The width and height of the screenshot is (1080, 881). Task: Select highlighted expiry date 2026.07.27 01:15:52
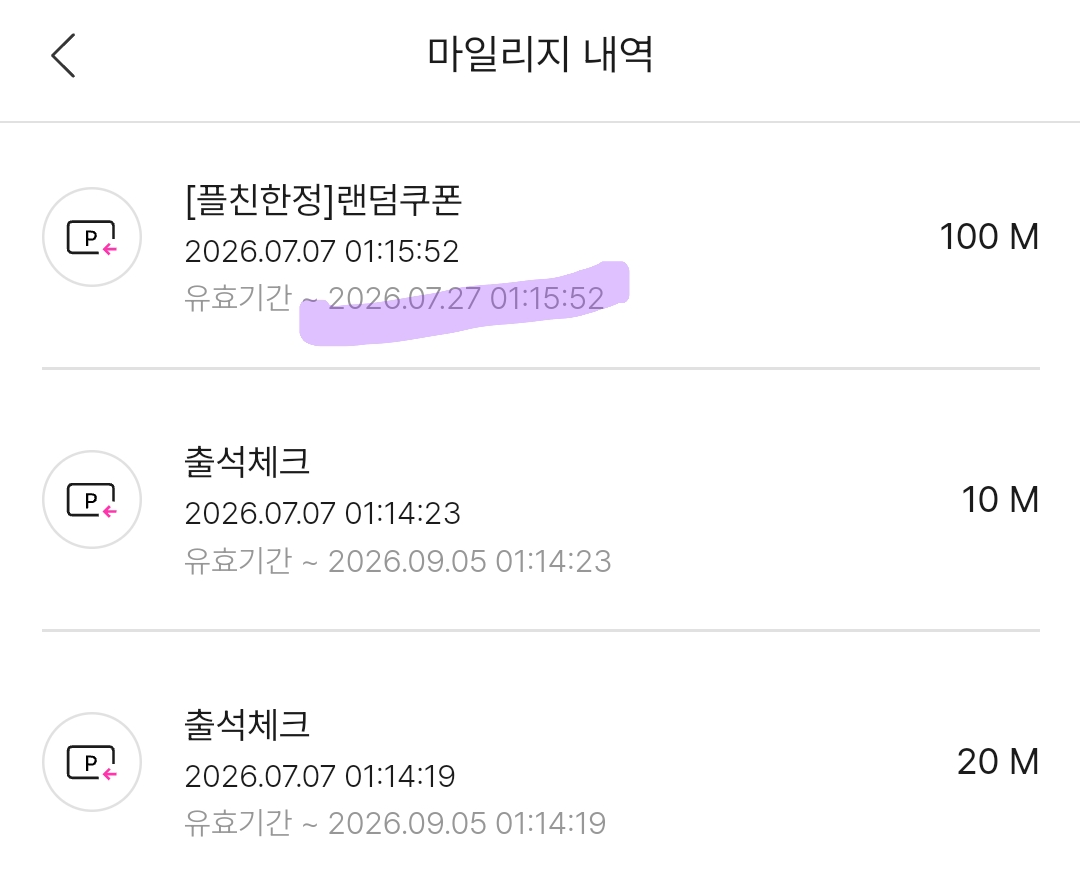tap(466, 298)
